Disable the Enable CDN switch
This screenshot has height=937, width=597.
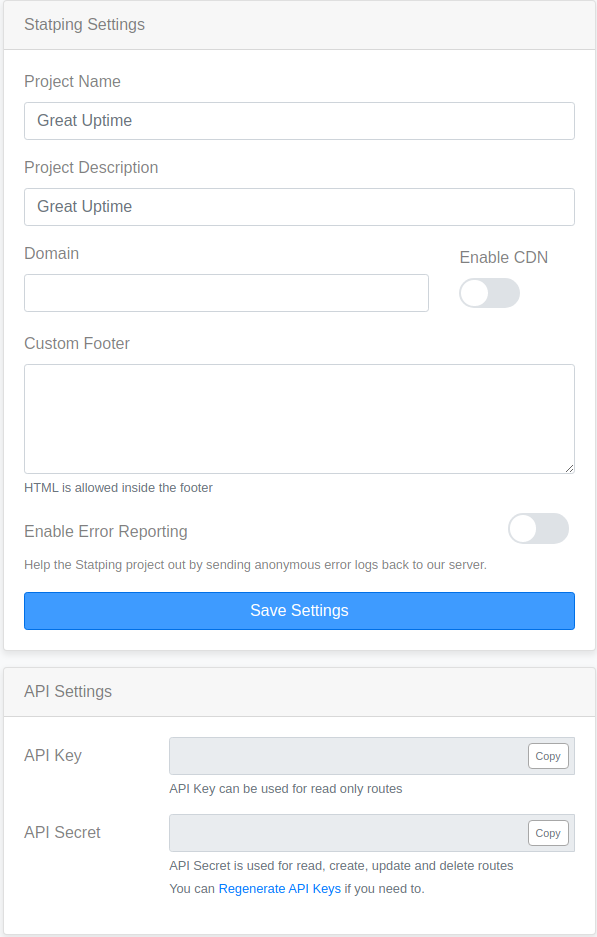pyautogui.click(x=489, y=293)
